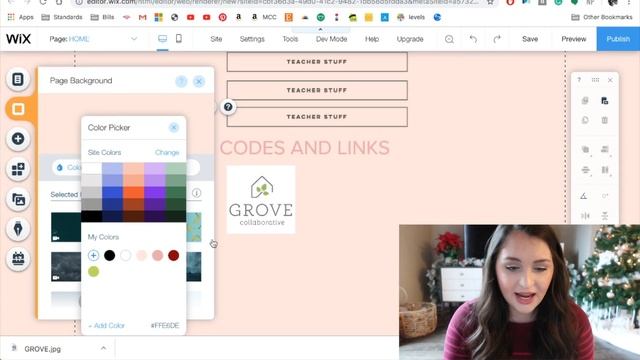Open the blog pen sidebar icon
Screen dimensions: 640x360
click(18, 229)
